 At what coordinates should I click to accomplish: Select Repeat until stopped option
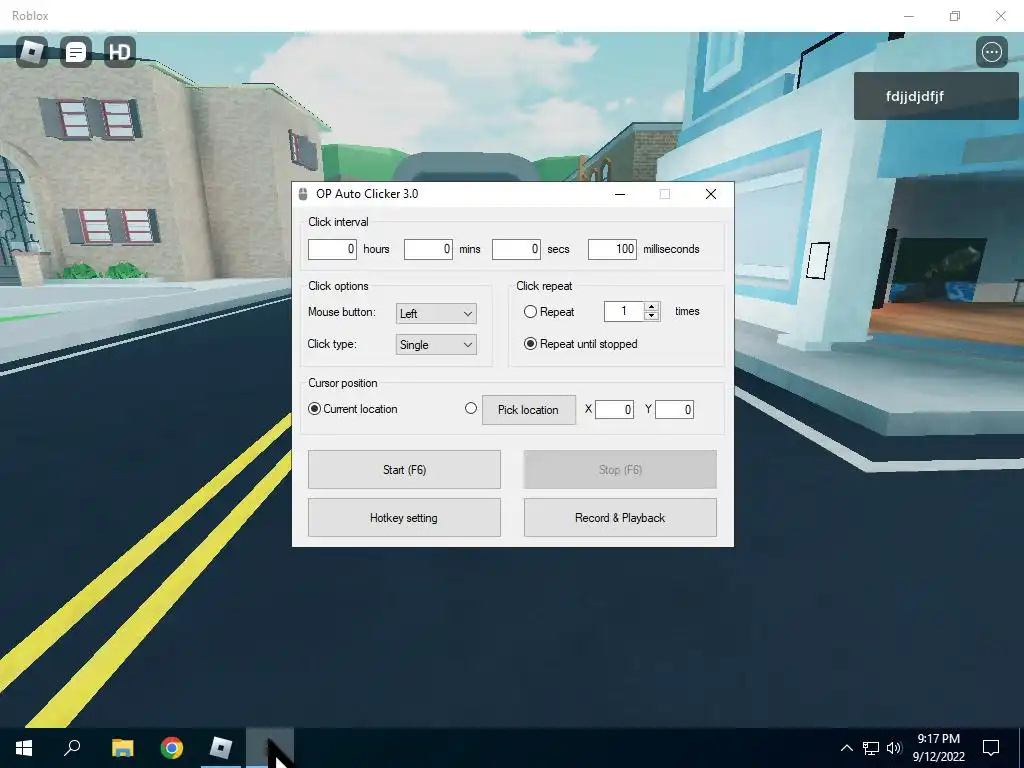pos(530,344)
